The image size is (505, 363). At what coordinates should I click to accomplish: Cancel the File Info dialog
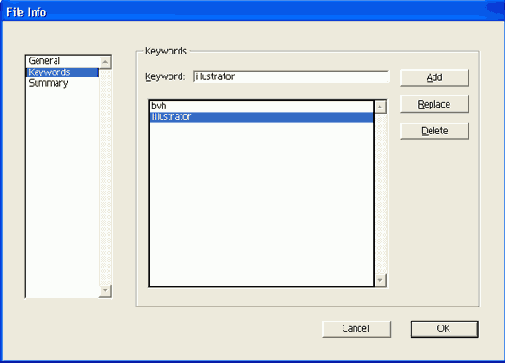coord(356,329)
